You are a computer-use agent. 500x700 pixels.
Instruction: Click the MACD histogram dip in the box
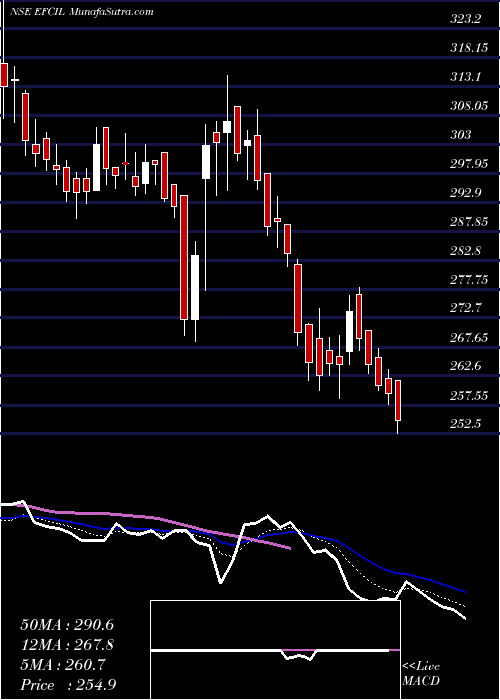pyautogui.click(x=299, y=655)
